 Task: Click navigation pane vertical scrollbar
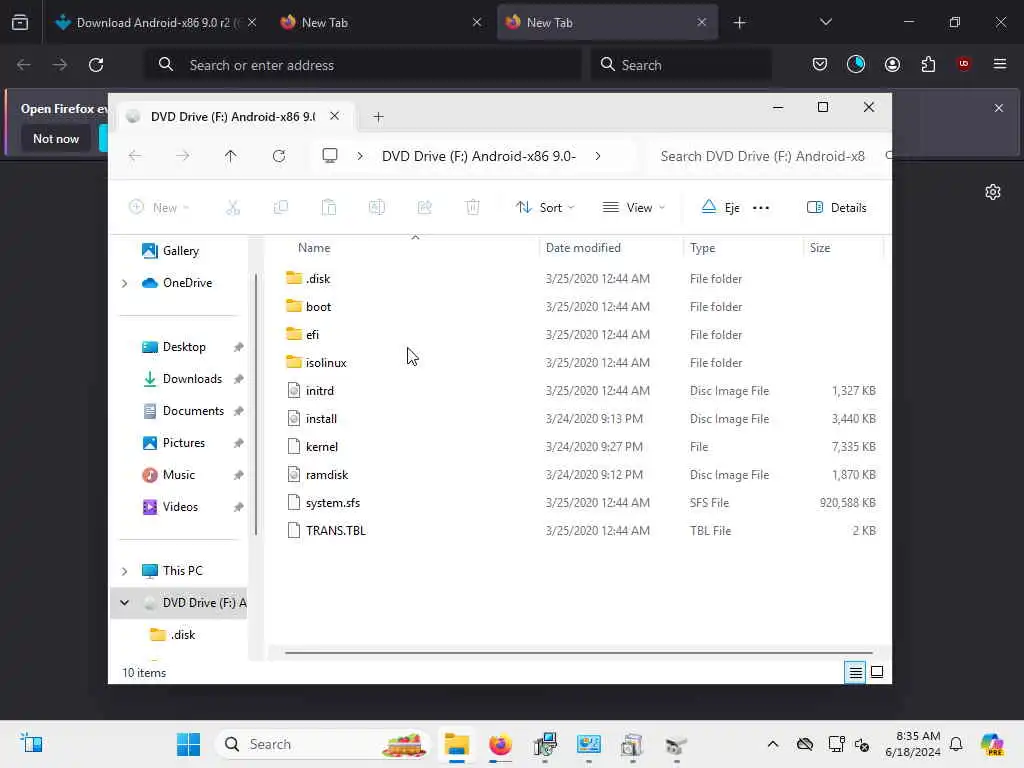pos(255,405)
